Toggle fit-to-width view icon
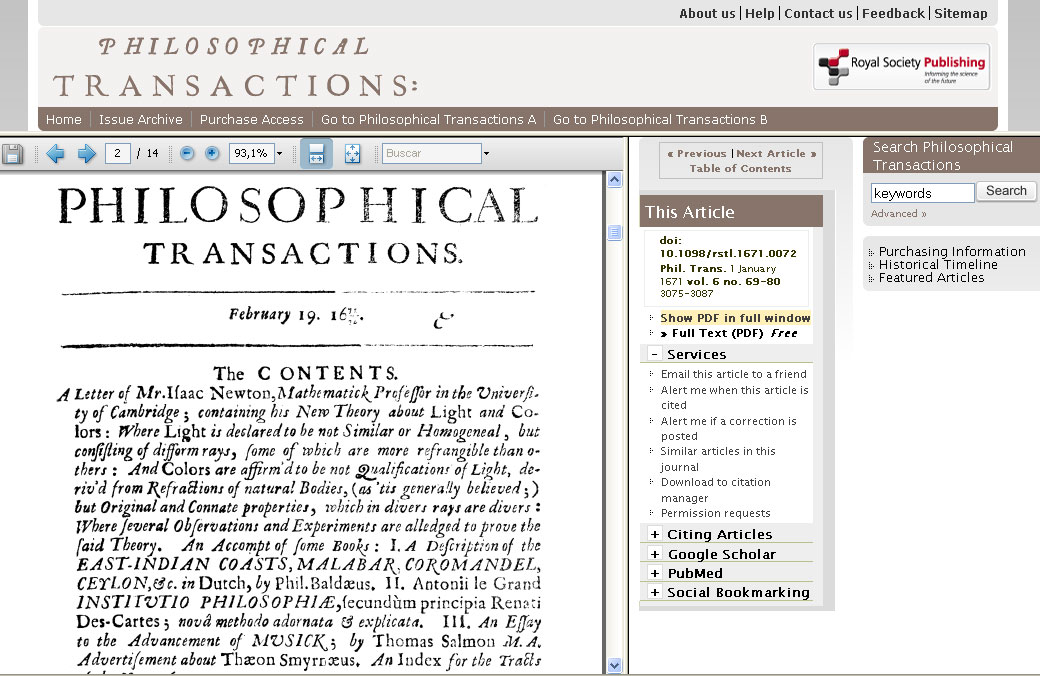Viewport: 1040px width, 676px height. (x=316, y=154)
